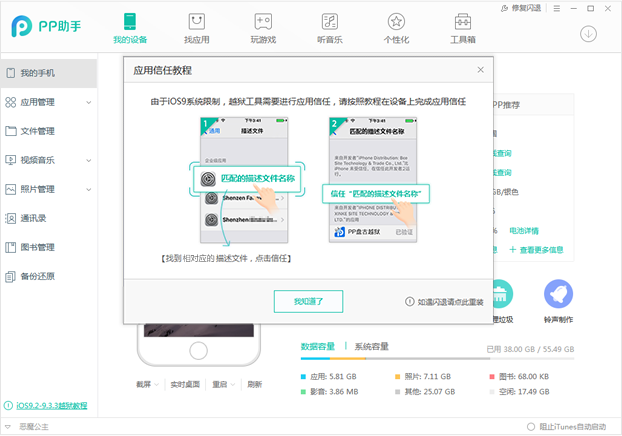
Task: Click the 我知道了 confirmation button
Action: click(x=308, y=302)
